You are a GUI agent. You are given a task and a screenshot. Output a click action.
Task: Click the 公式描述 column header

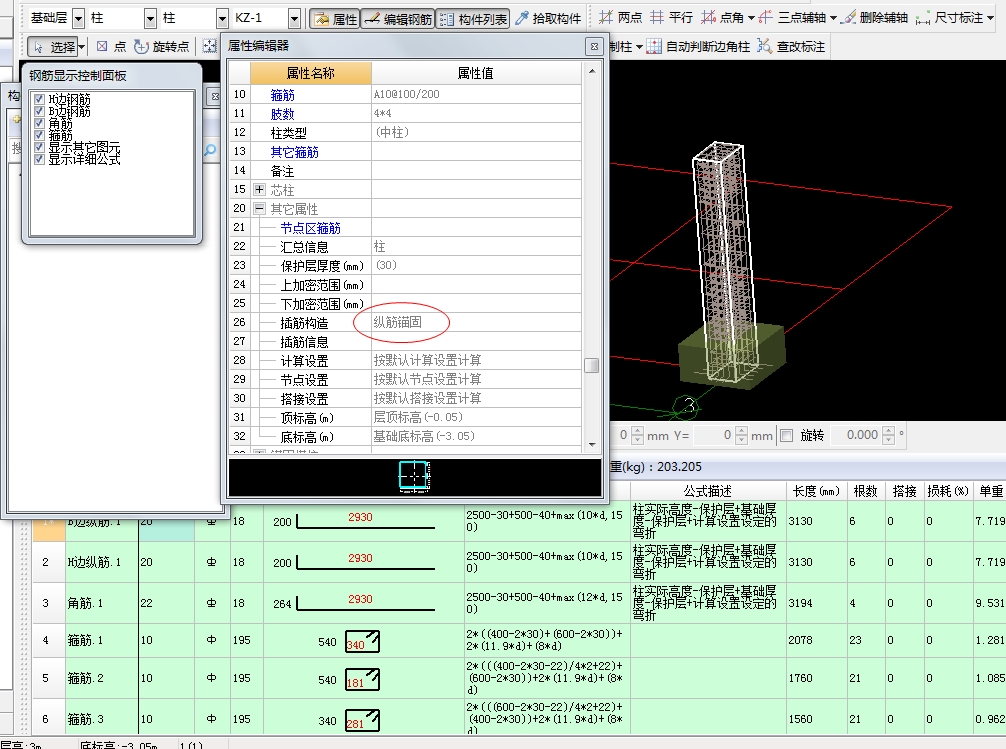[707, 491]
